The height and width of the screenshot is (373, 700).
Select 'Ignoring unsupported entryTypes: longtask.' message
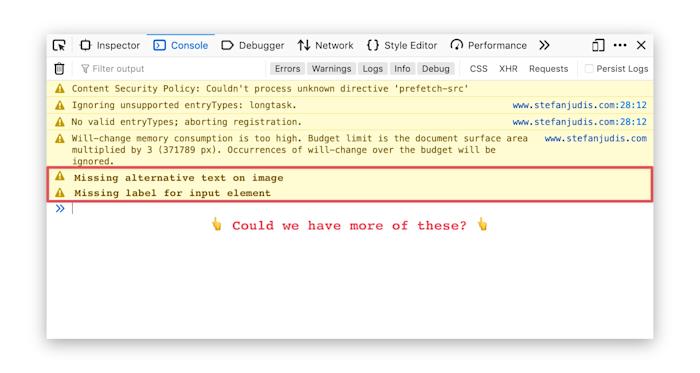[184, 105]
